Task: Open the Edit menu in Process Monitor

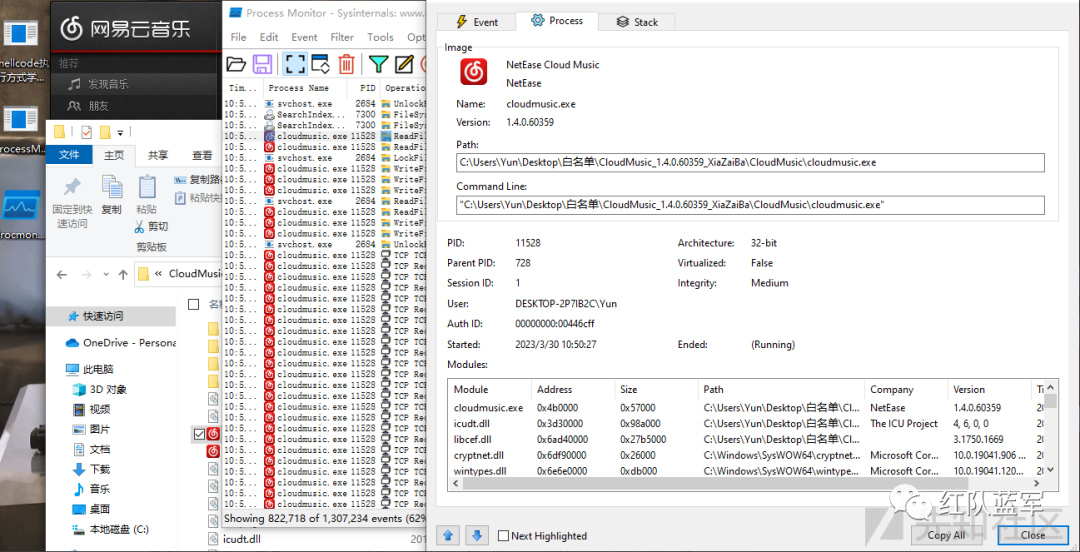Action: [x=269, y=37]
